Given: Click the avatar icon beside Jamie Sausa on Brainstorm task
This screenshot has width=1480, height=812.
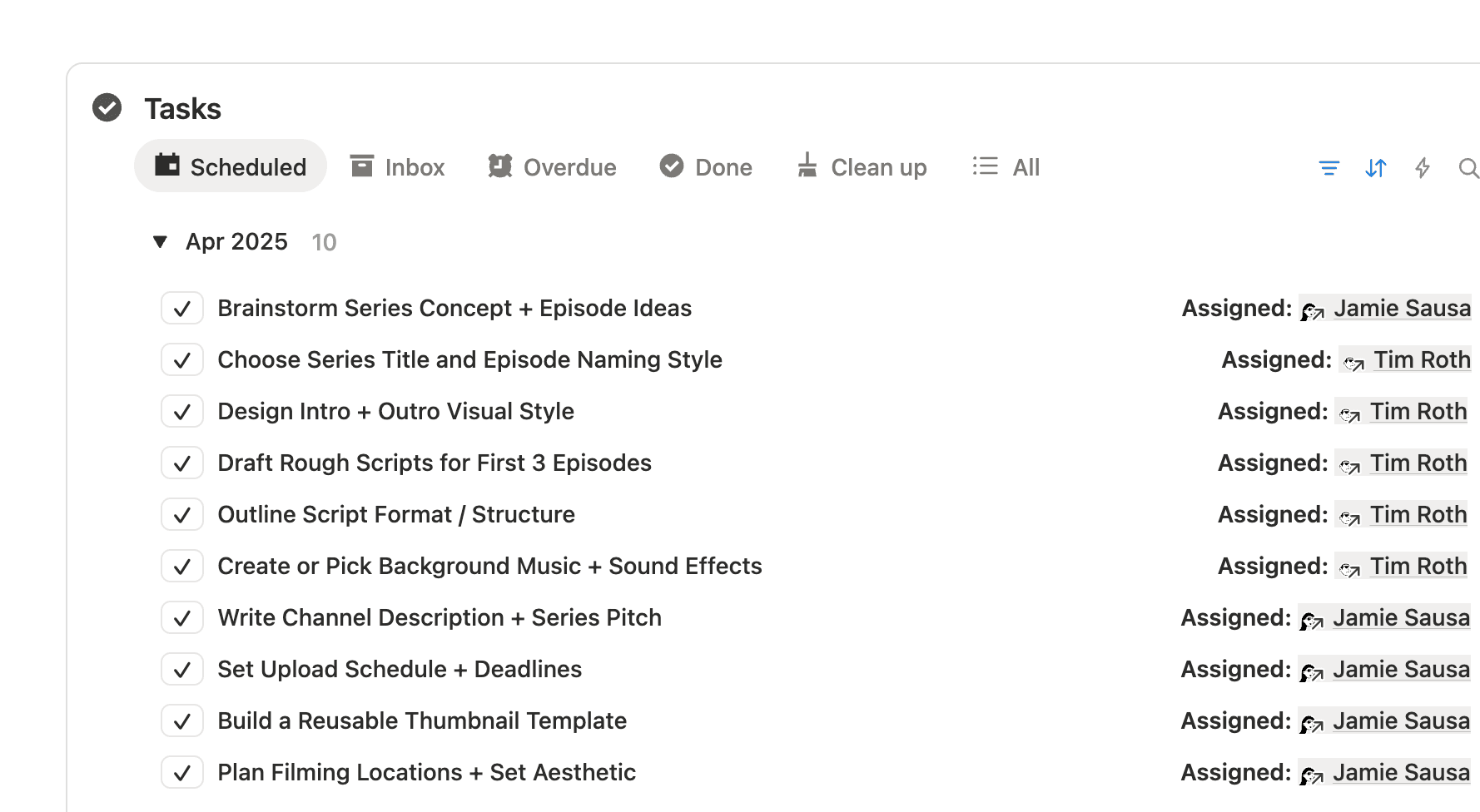Looking at the screenshot, I should click(x=1313, y=310).
